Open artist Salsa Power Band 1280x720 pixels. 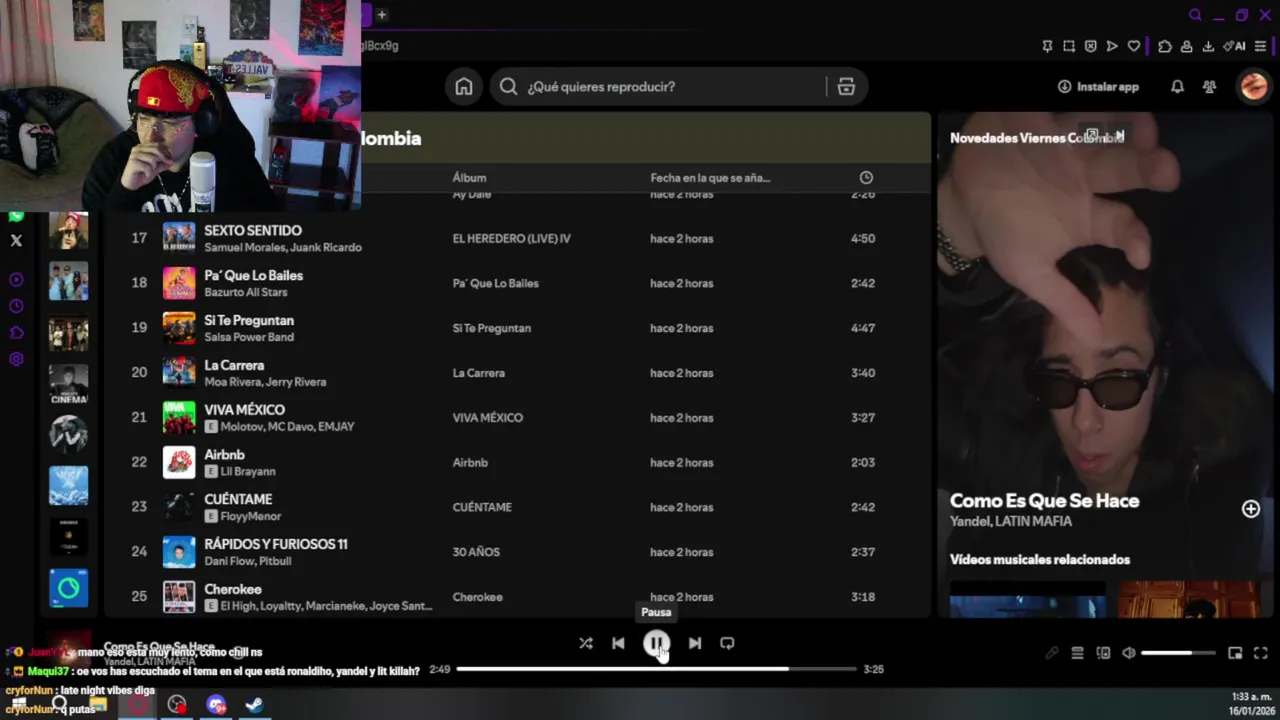point(249,337)
